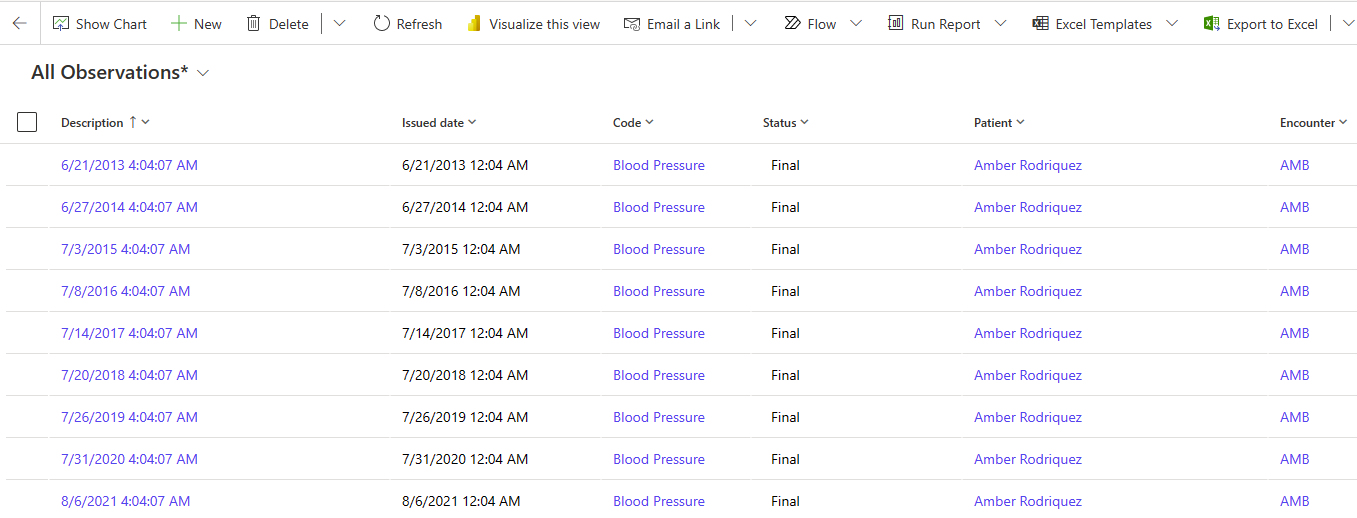Viewport: 1357px width, 518px height.
Task: Open Blood Pressure code in the 8/6/2021 row
Action: click(659, 501)
